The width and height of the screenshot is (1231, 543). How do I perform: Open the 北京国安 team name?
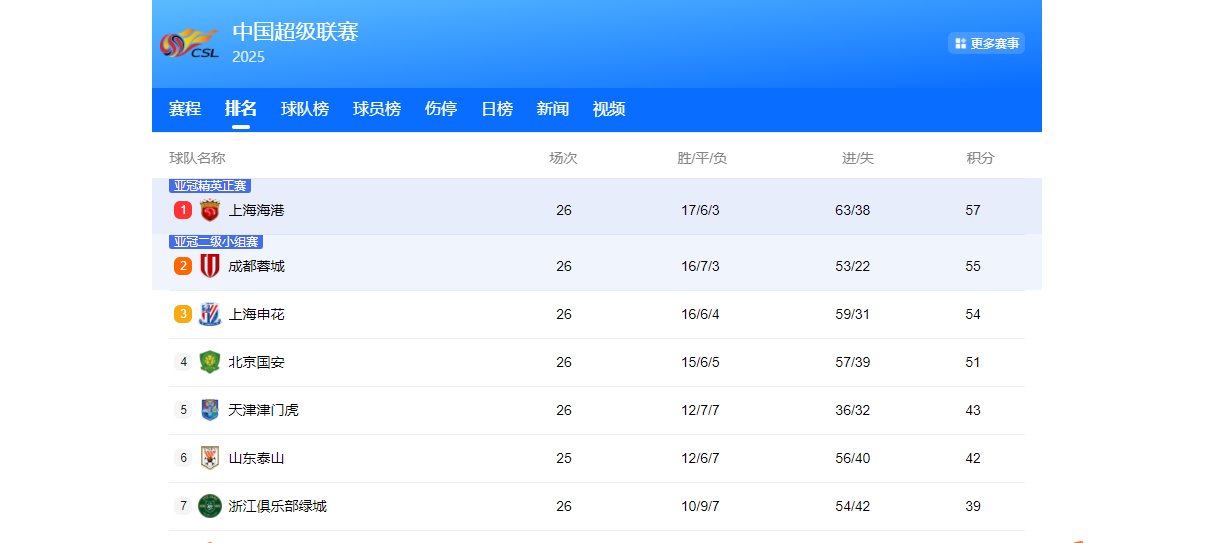[257, 362]
